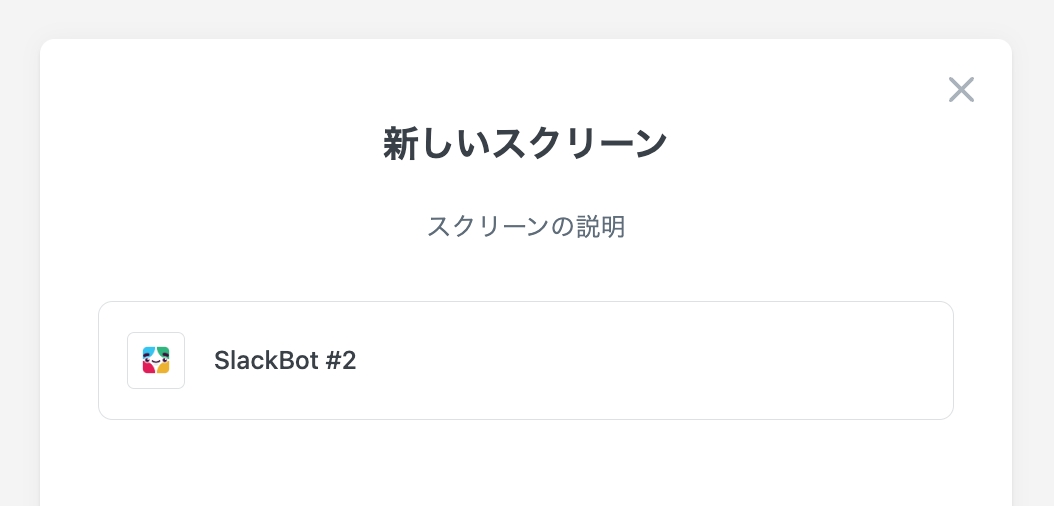1054x506 pixels.
Task: Tap the smiling Slack bot face icon
Action: click(156, 360)
